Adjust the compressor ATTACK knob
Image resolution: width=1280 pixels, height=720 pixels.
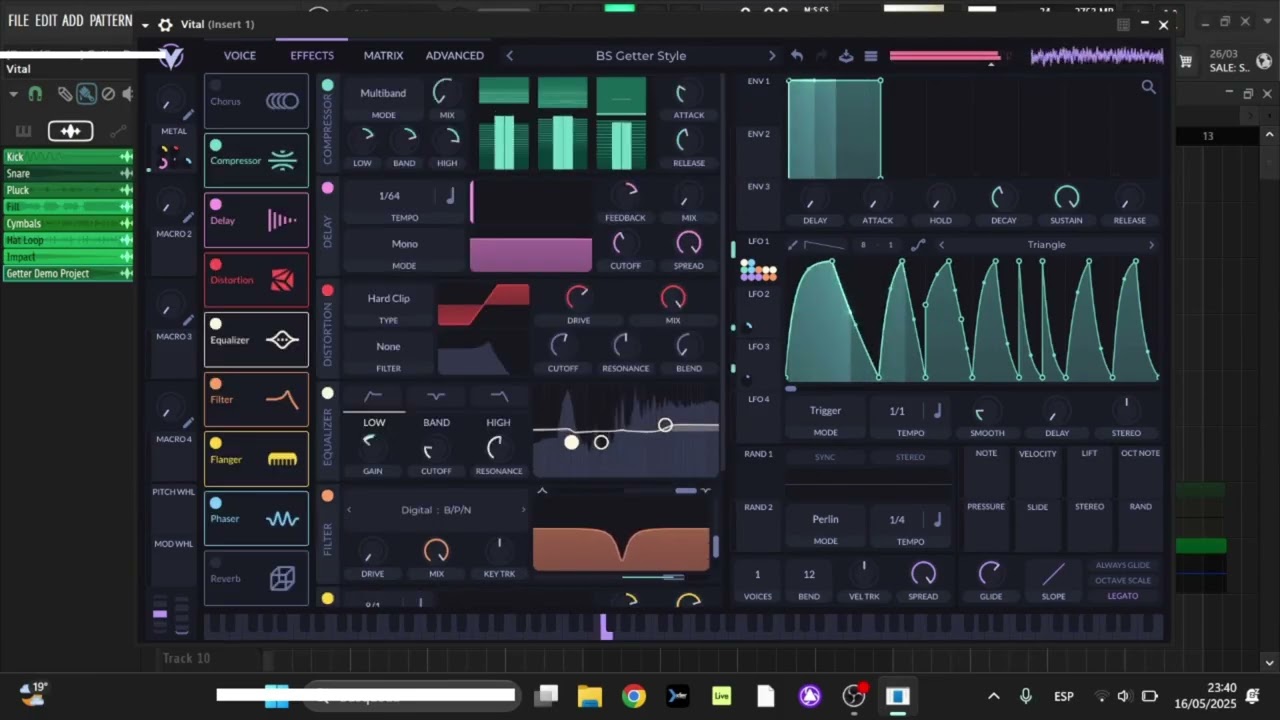point(688,93)
